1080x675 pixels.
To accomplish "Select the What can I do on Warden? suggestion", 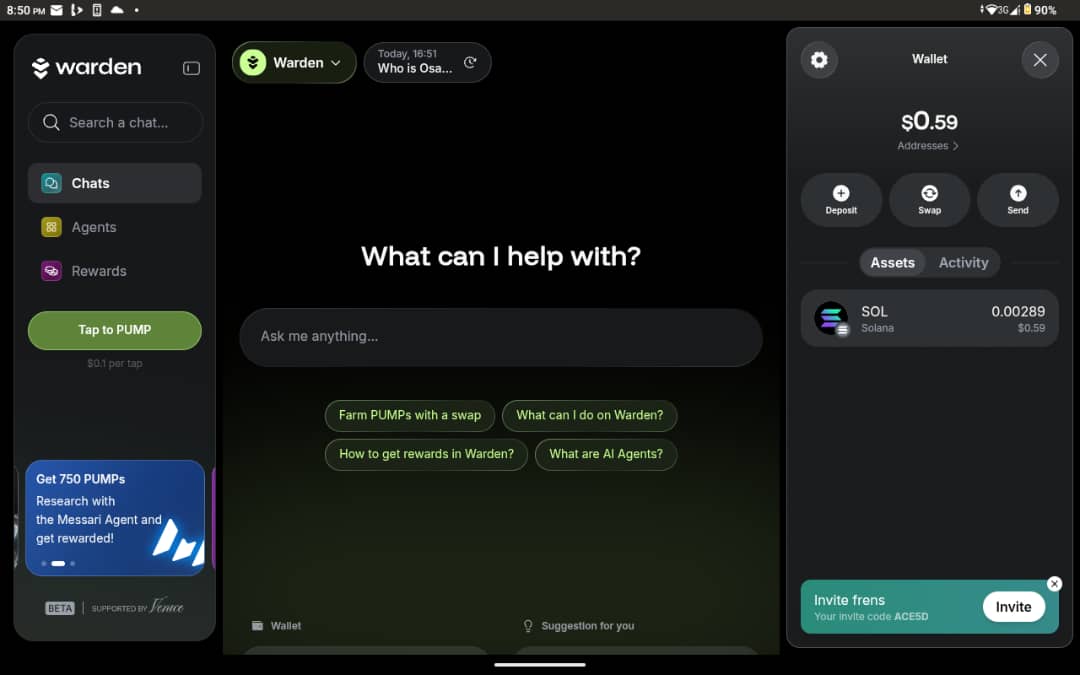I will coord(590,415).
